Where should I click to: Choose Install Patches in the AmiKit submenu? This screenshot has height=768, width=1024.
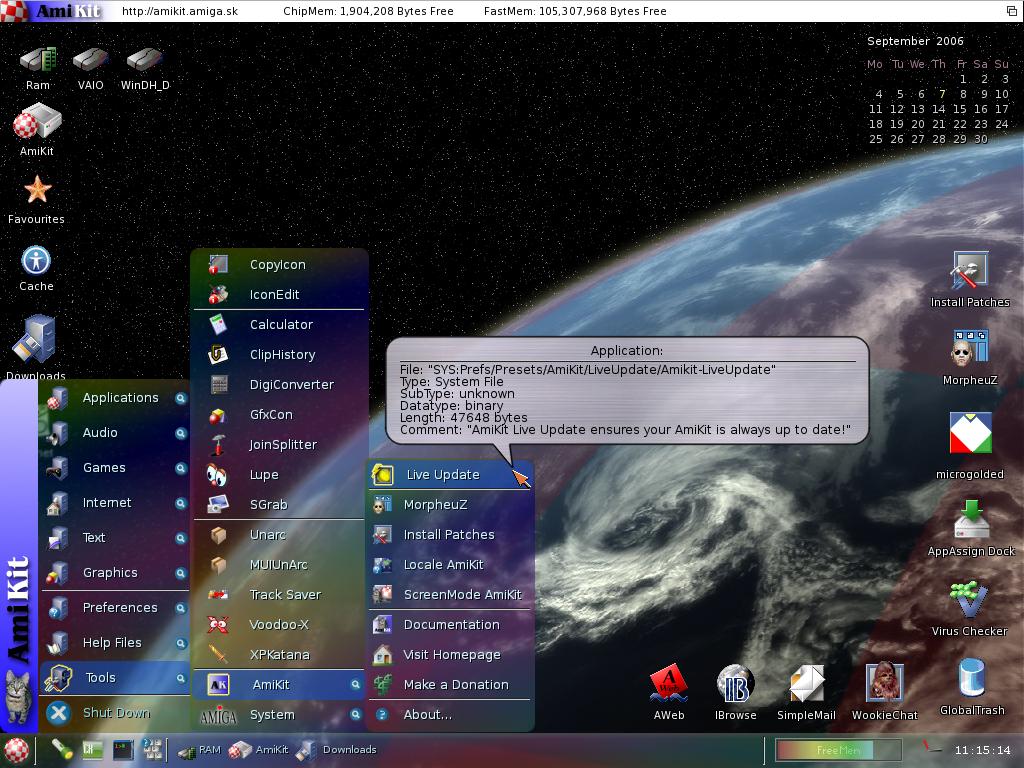(x=450, y=535)
